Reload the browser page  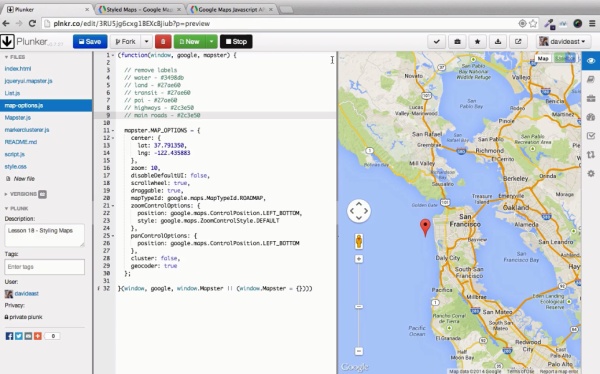point(33,23)
